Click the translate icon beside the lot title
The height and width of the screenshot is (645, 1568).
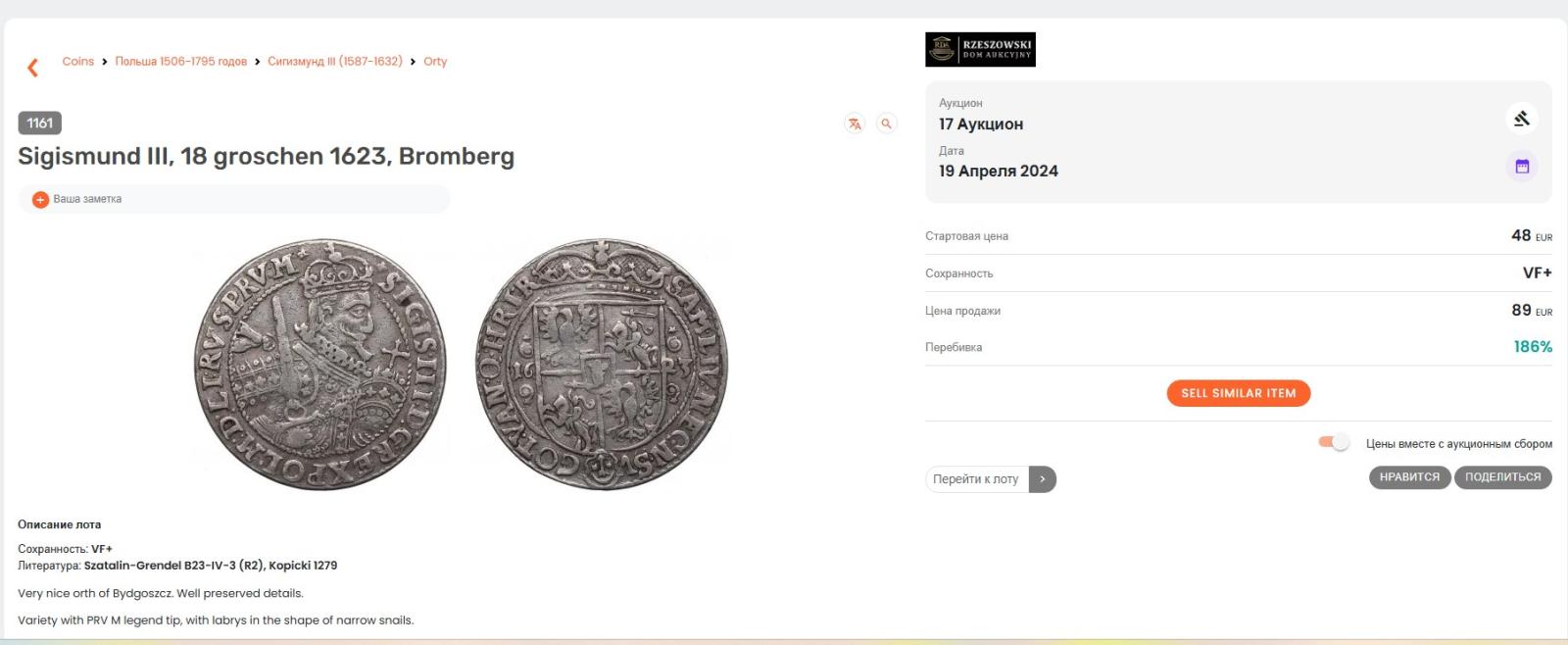coord(855,124)
